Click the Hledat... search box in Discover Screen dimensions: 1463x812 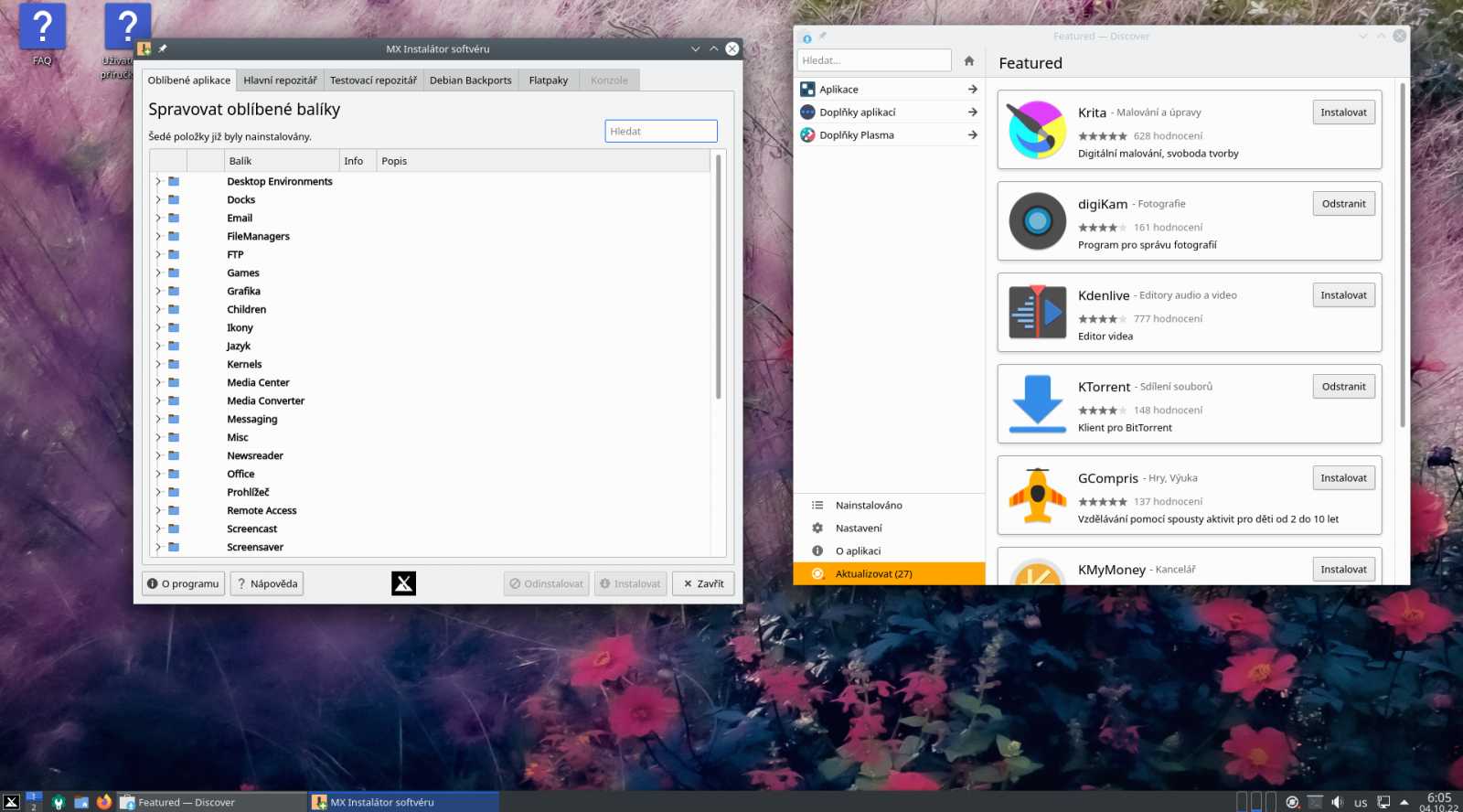(874, 60)
